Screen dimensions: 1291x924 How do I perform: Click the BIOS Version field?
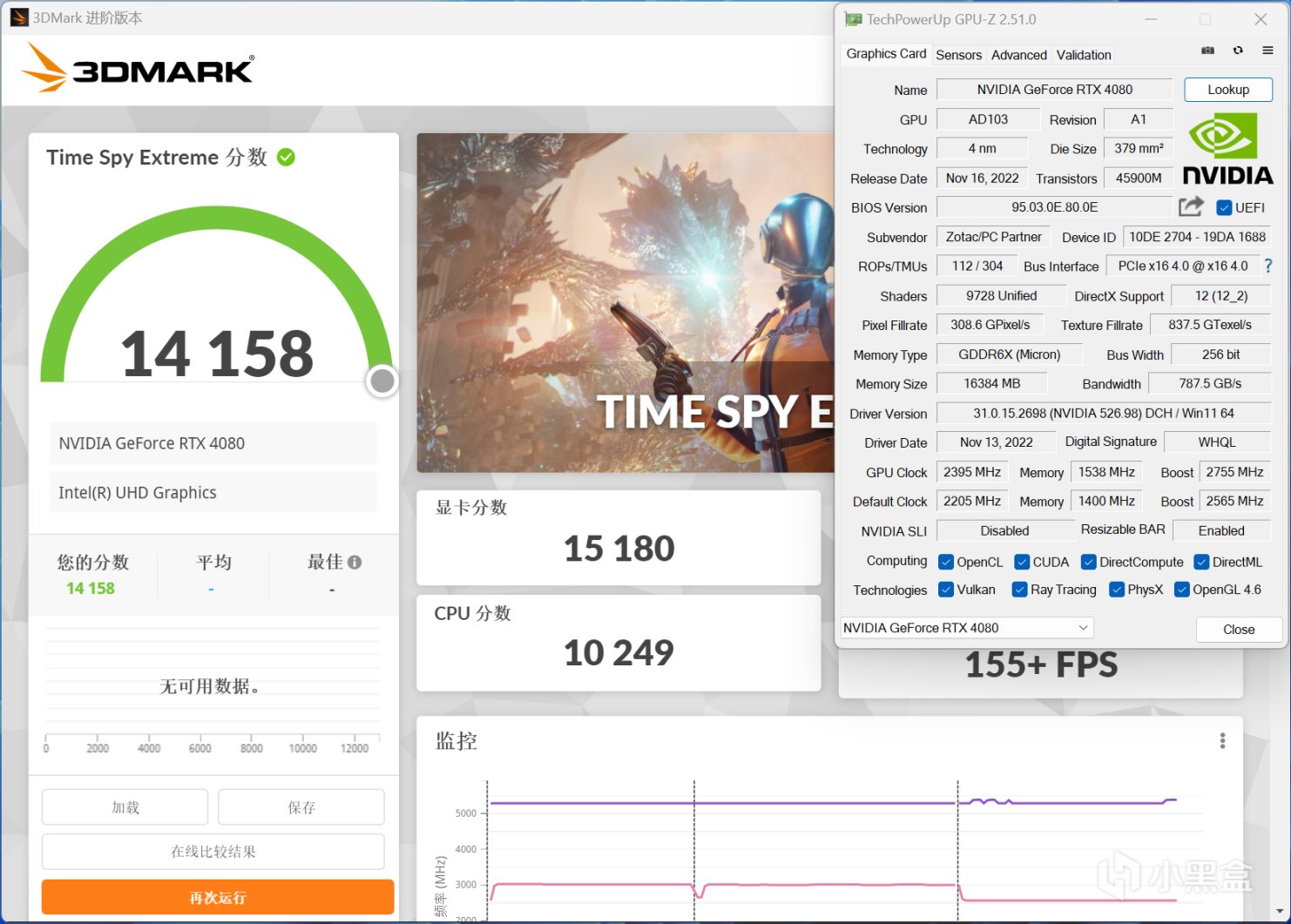tap(1054, 207)
